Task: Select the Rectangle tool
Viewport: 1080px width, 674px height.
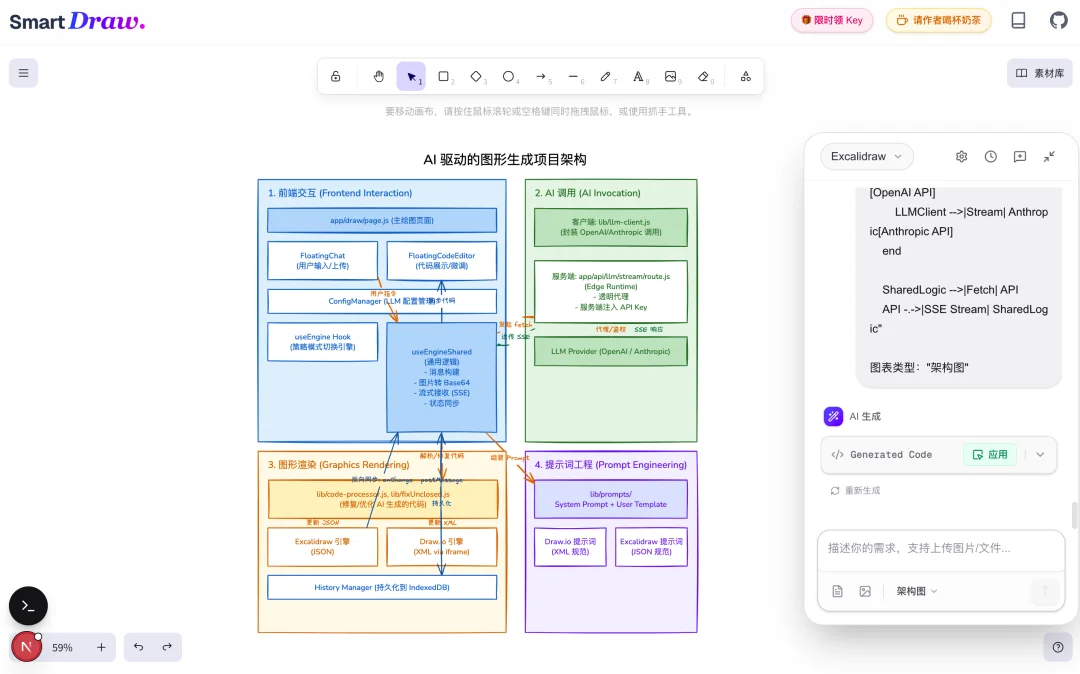Action: tap(443, 76)
